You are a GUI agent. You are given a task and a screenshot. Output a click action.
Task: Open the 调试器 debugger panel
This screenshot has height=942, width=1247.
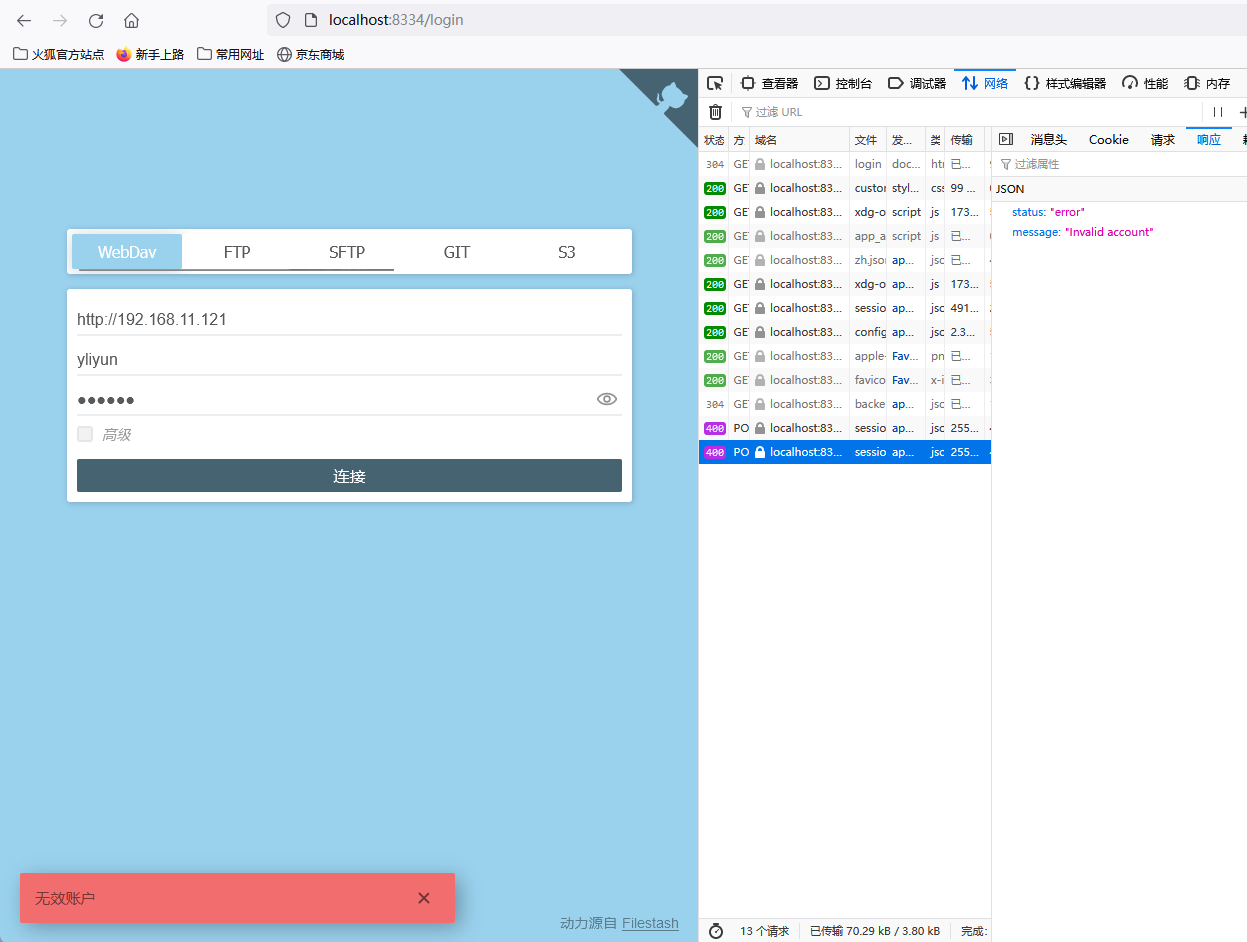tap(917, 83)
